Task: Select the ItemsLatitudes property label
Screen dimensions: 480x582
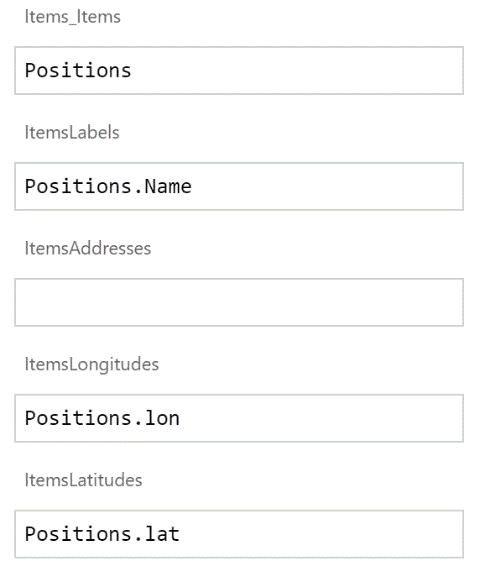Action: tap(84, 480)
